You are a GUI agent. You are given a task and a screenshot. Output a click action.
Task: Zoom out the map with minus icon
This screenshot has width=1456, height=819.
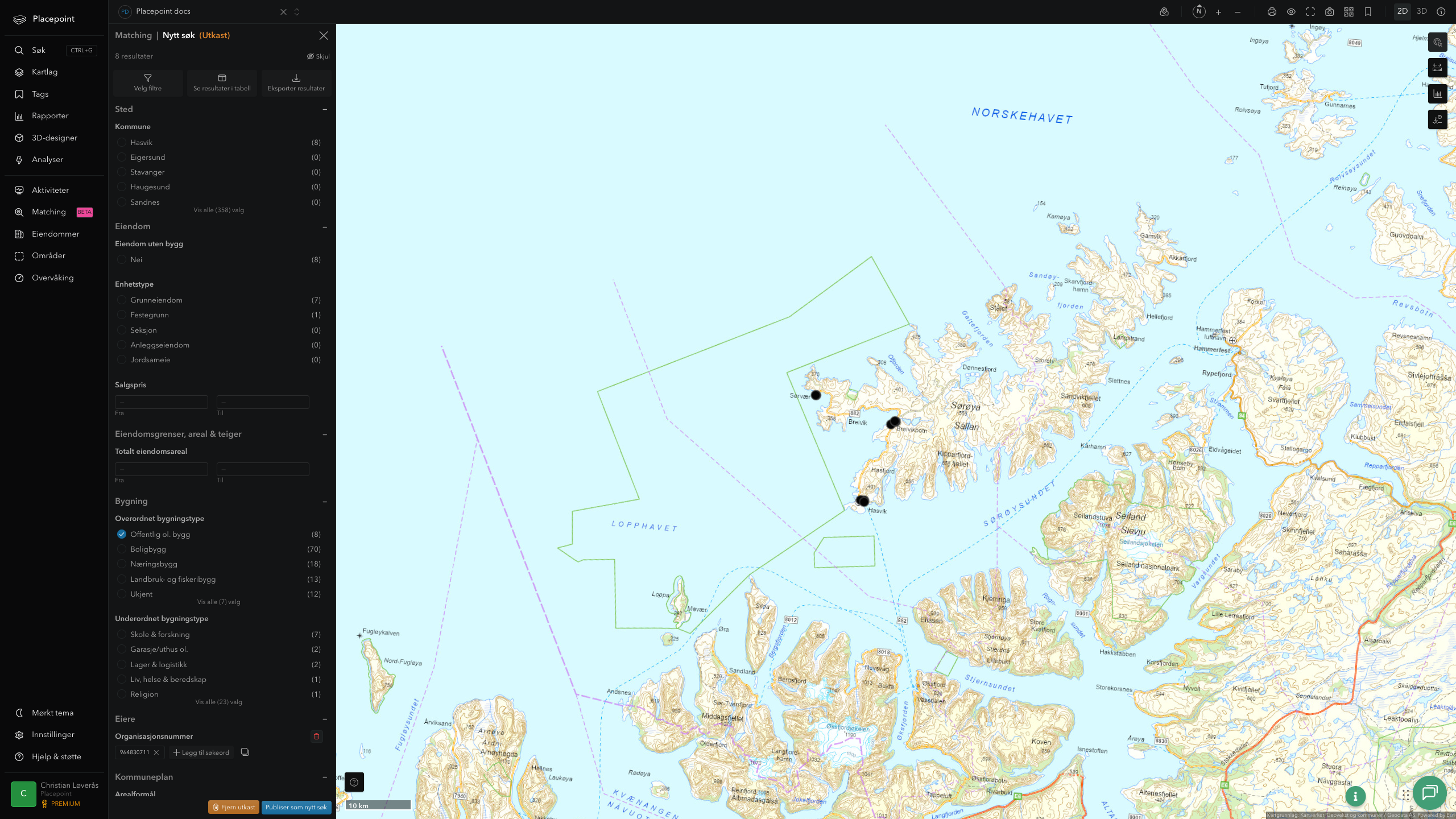1238,12
